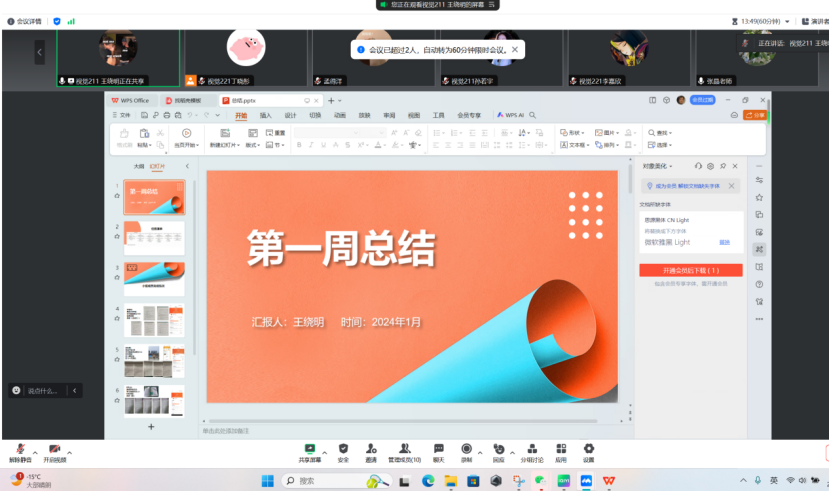Click the 说点什么 chat input field
The height and width of the screenshot is (491, 829).
(47, 390)
